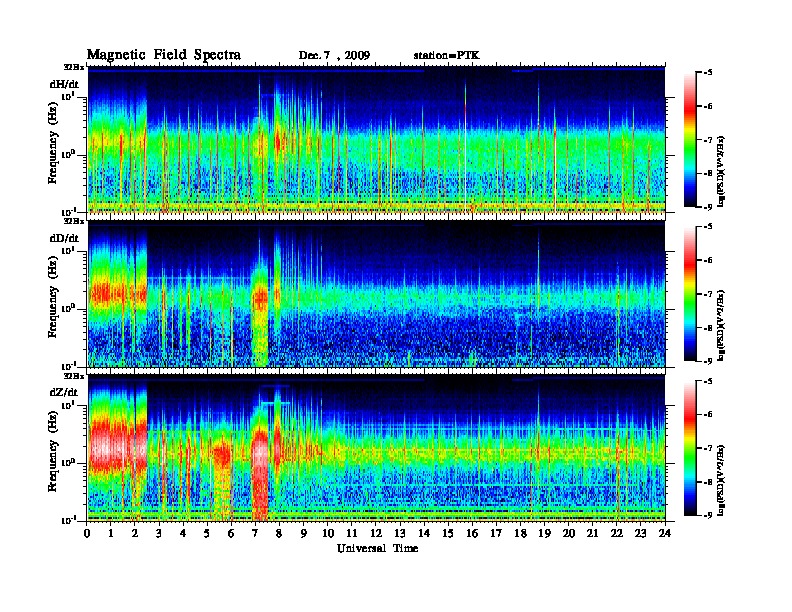Image resolution: width=792 pixels, height=612 pixels.
Task: Click the hour "23" tick label on the time axis
Action: (640, 533)
